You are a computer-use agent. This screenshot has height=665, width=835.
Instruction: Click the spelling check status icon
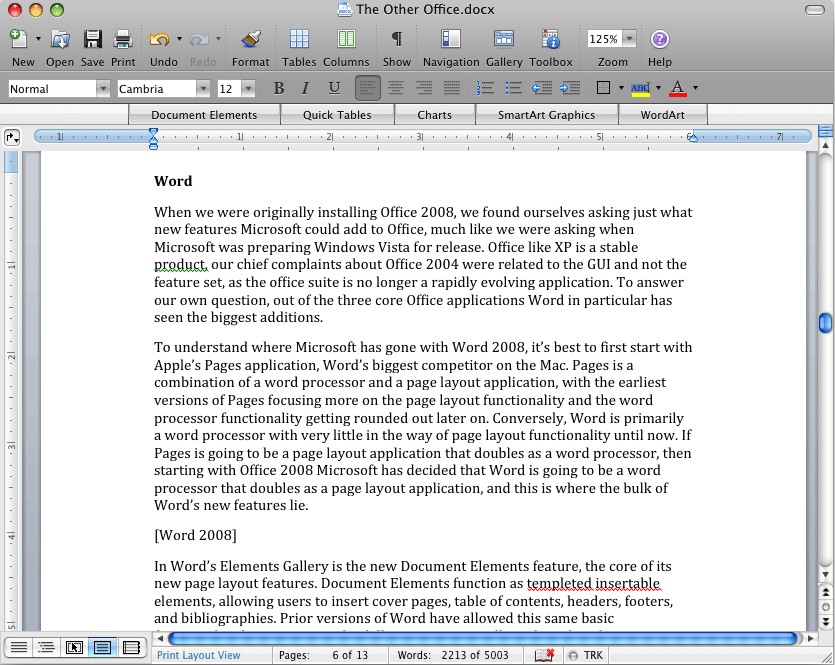(x=544, y=655)
